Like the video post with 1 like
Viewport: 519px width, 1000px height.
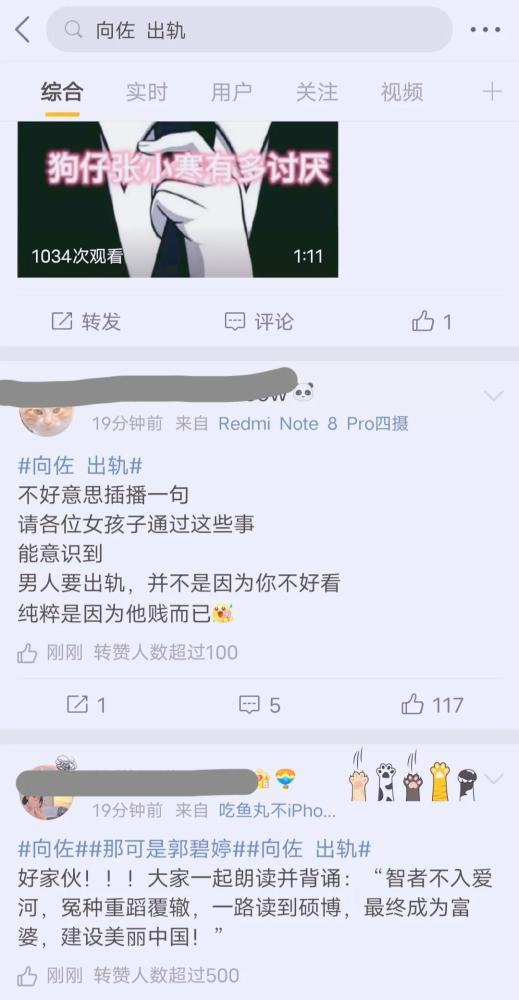(x=432, y=321)
